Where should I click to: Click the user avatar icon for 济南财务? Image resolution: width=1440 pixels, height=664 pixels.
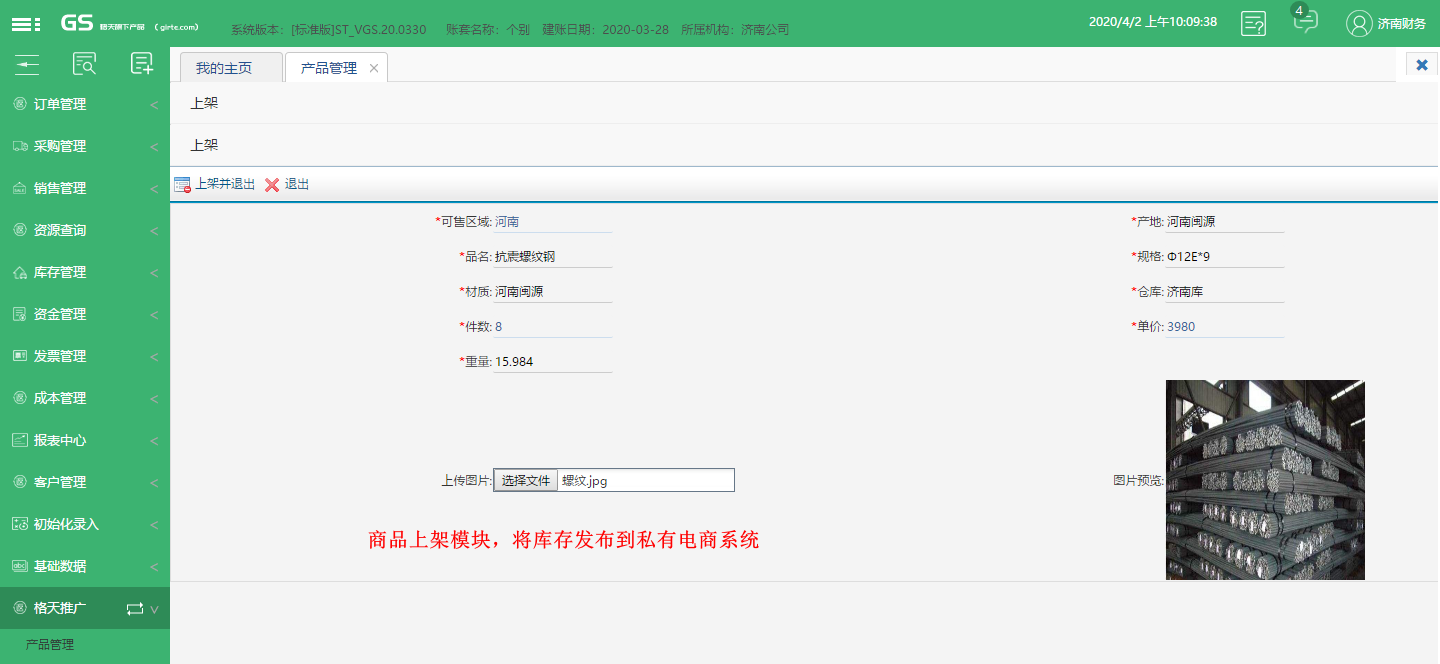click(1359, 23)
